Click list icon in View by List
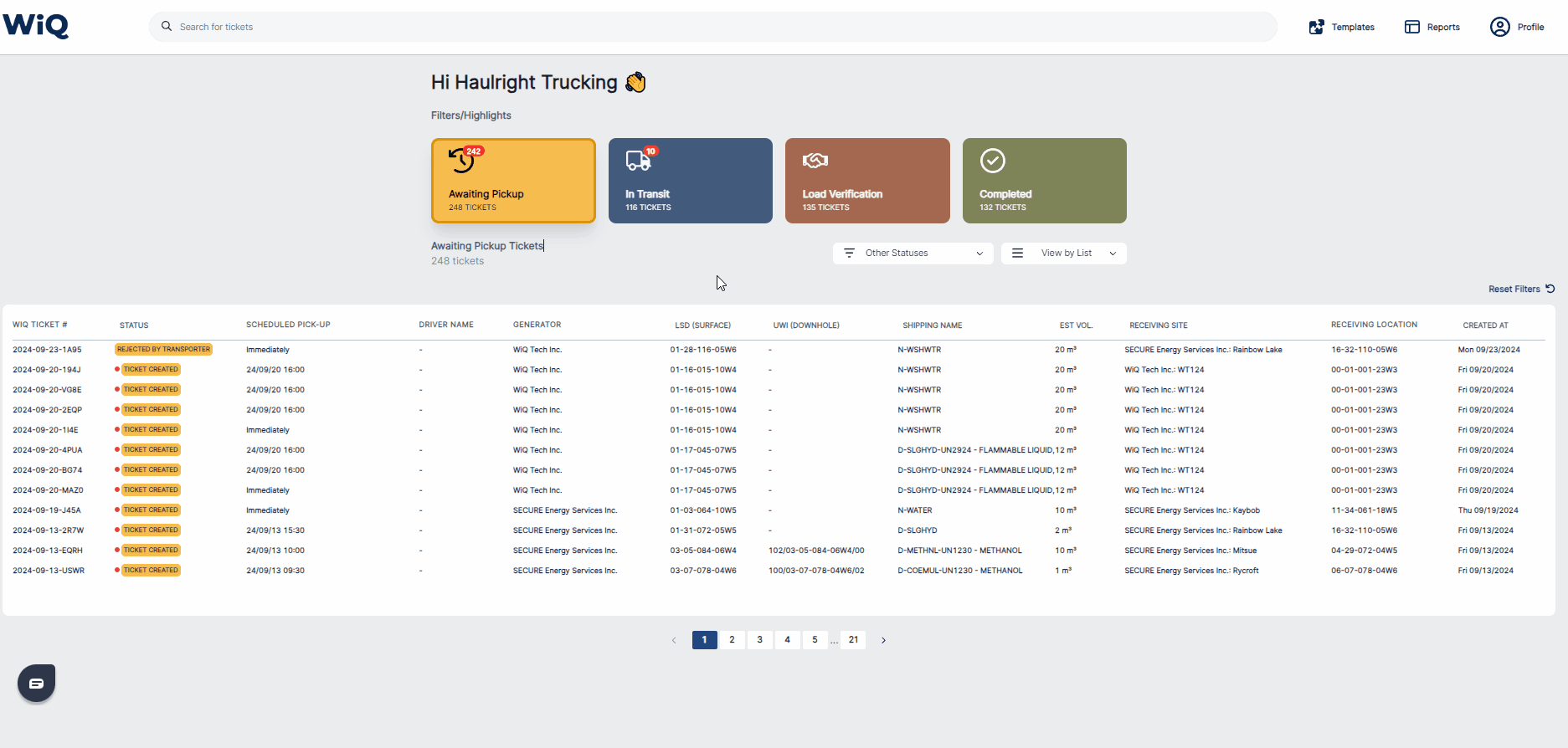 pyautogui.click(x=1017, y=253)
